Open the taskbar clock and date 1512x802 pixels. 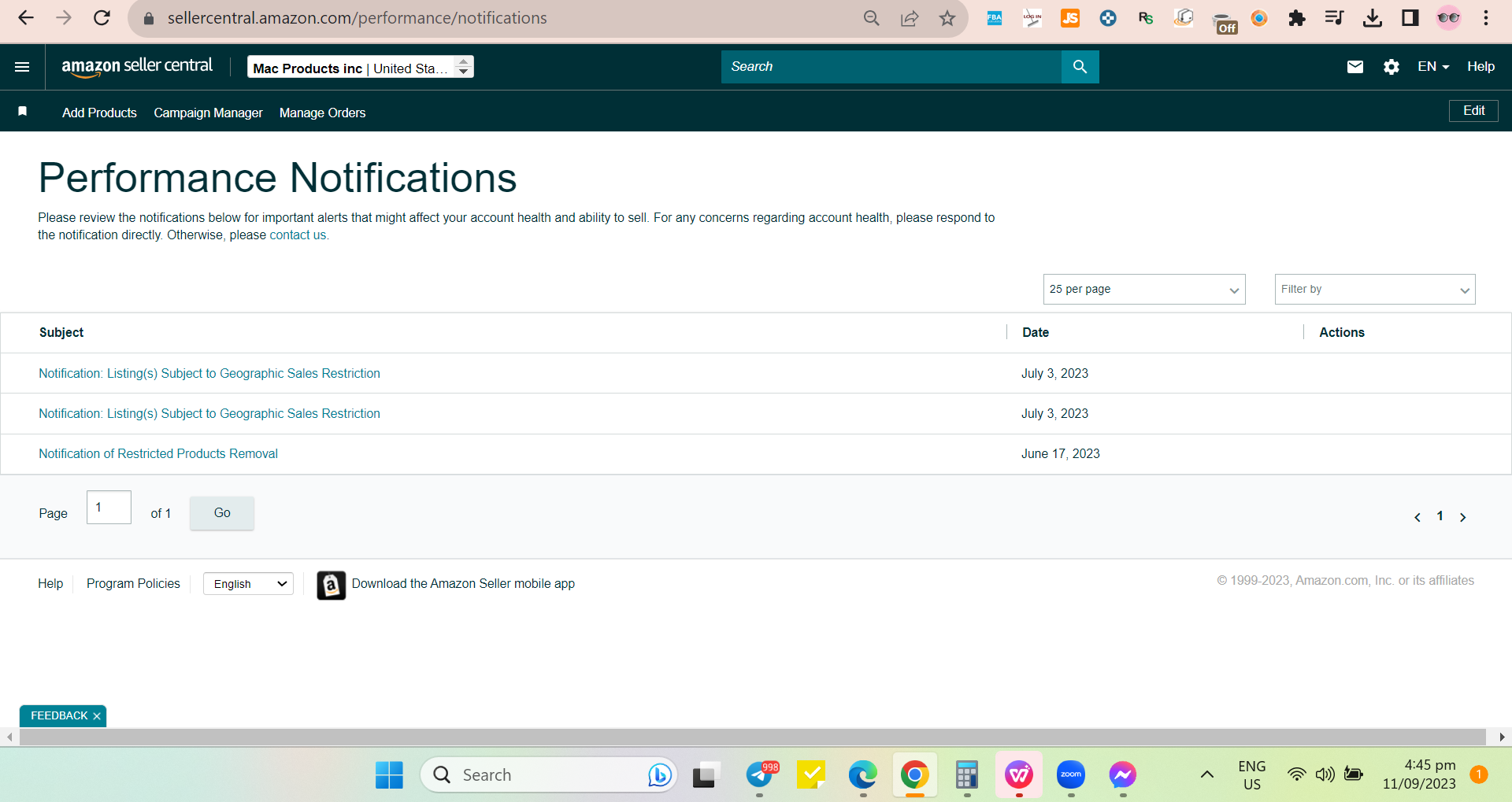pos(1419,774)
